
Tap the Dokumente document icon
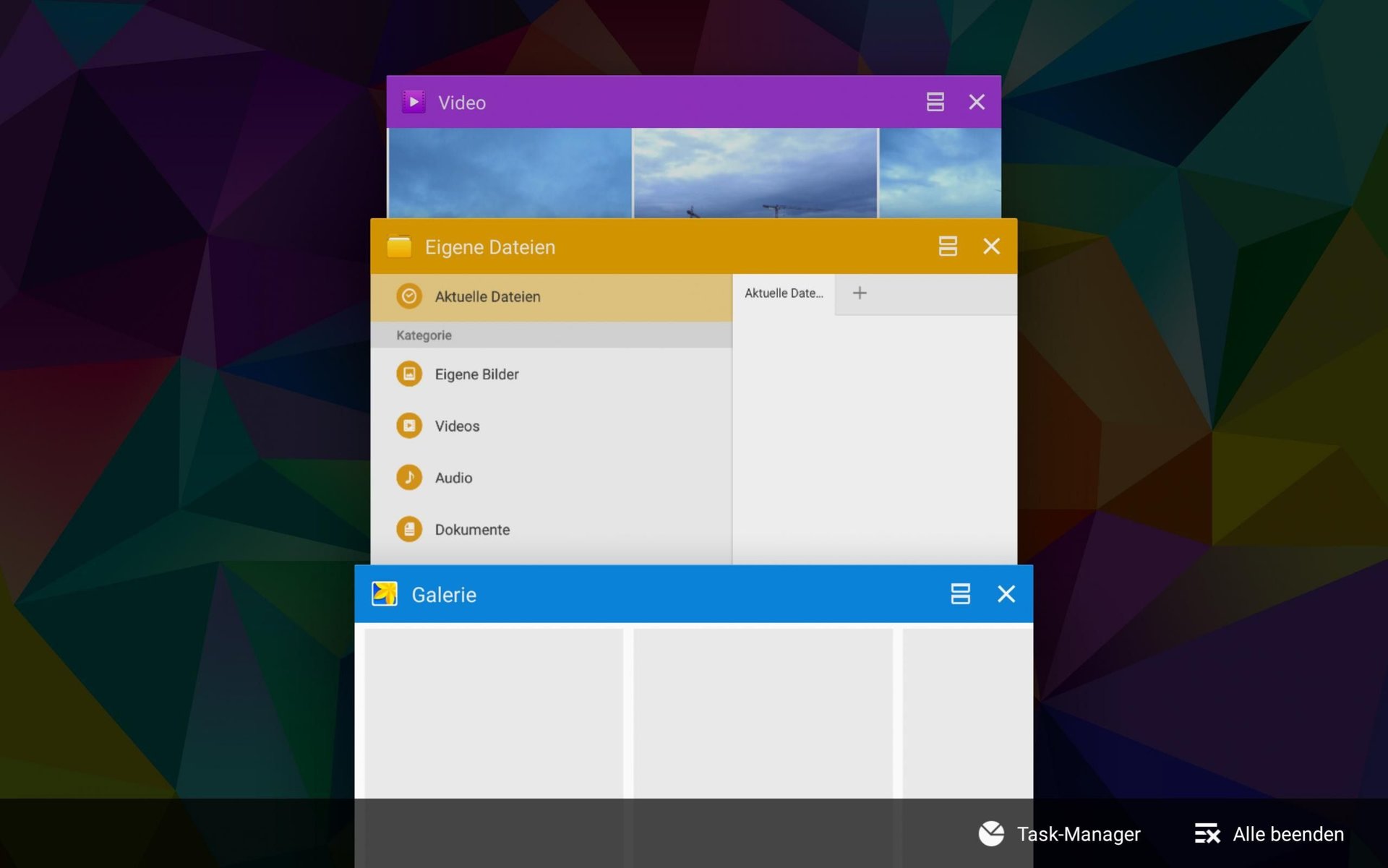pos(409,529)
